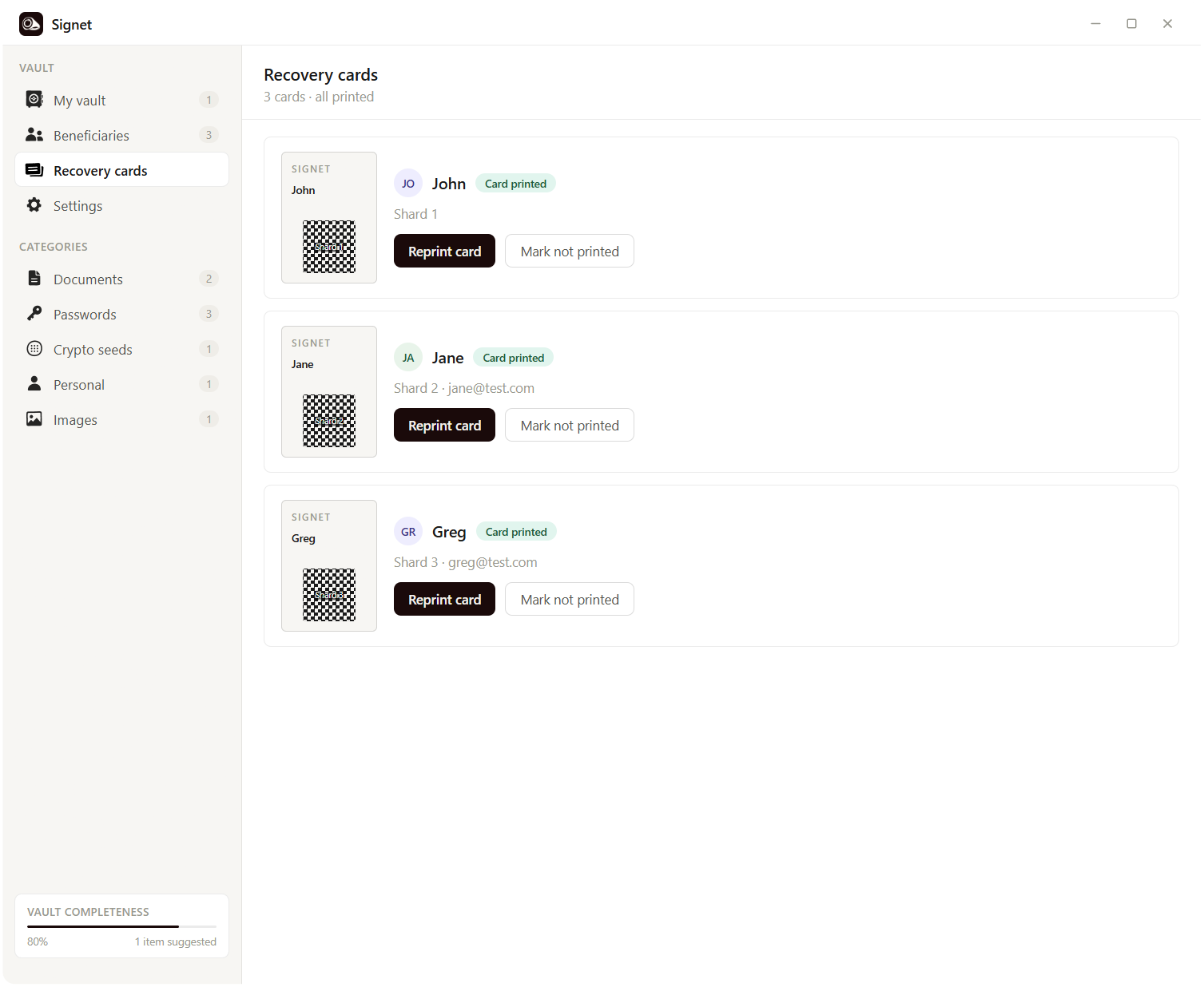The image size is (1204, 987).
Task: Click the Recovery cards sidebar icon
Action: [34, 170]
